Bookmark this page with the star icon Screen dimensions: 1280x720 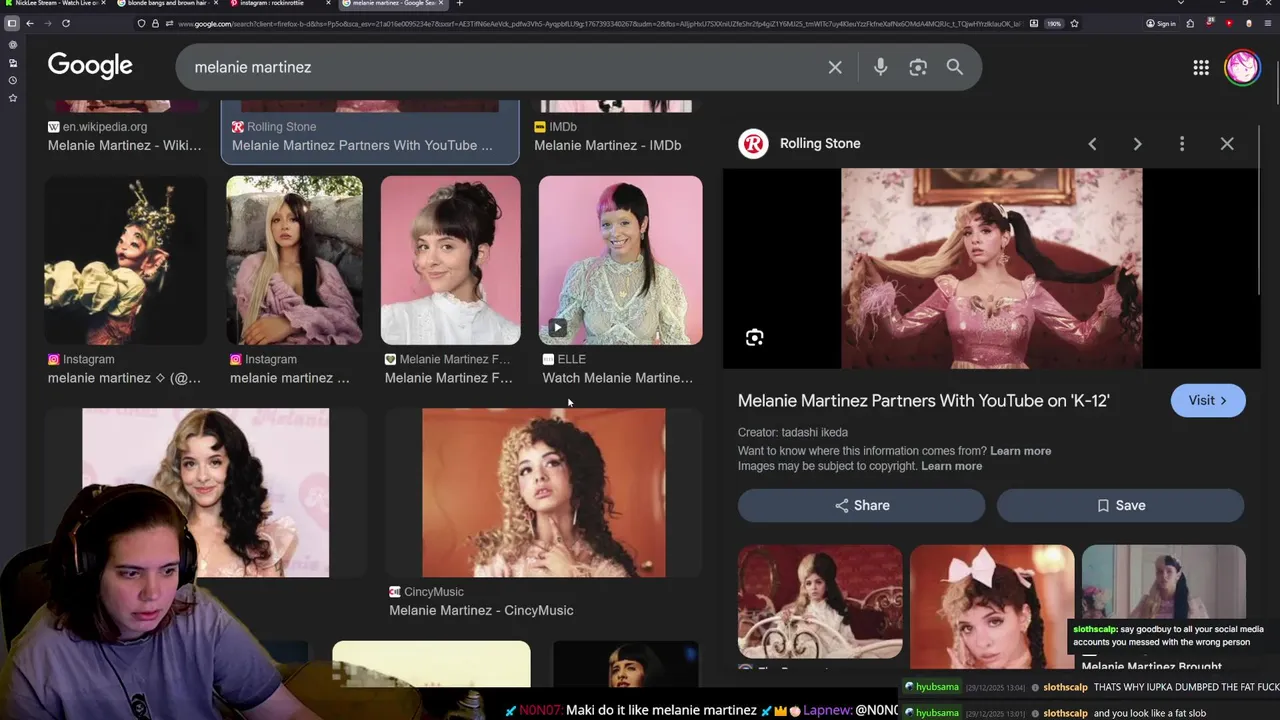(1074, 23)
